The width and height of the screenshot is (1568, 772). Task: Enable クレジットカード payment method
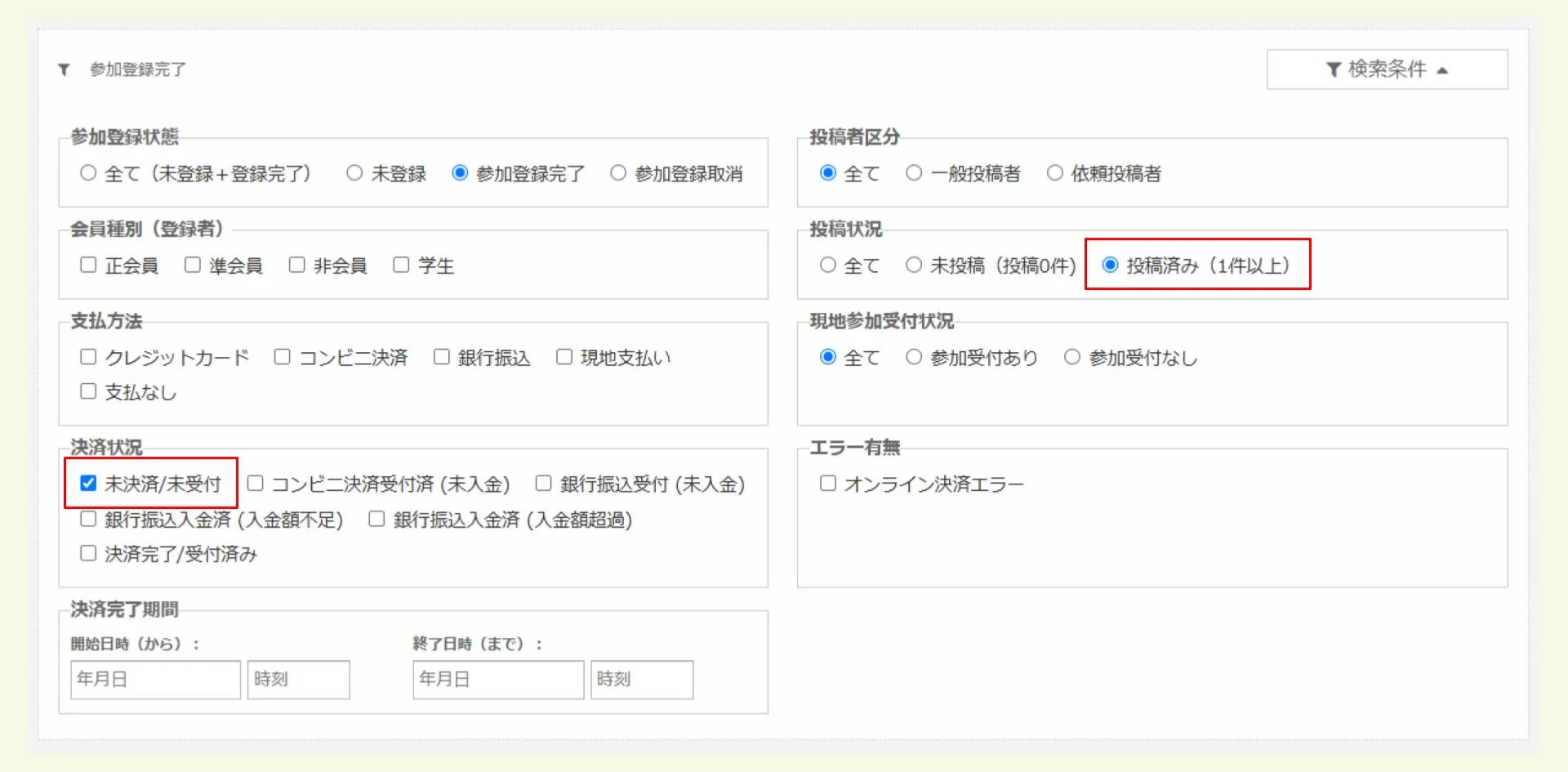tap(88, 356)
